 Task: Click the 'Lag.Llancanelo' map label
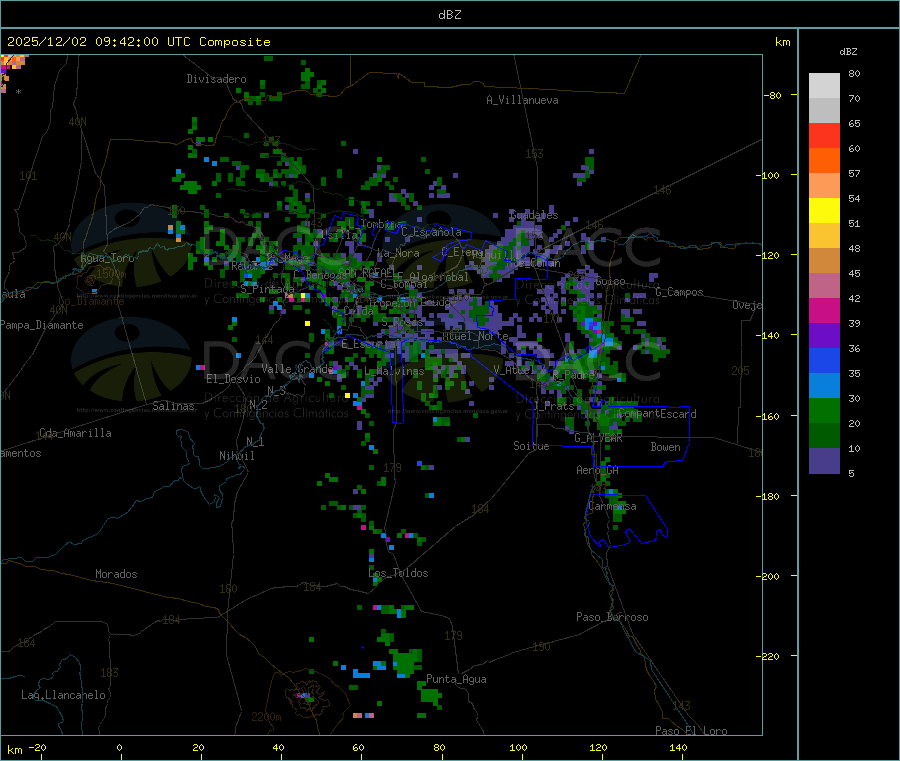64,695
